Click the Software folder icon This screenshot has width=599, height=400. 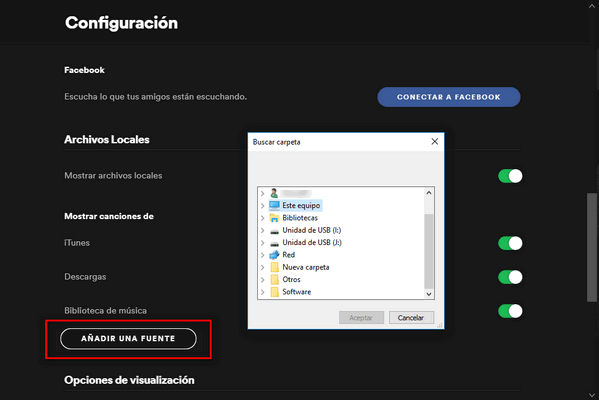(274, 292)
